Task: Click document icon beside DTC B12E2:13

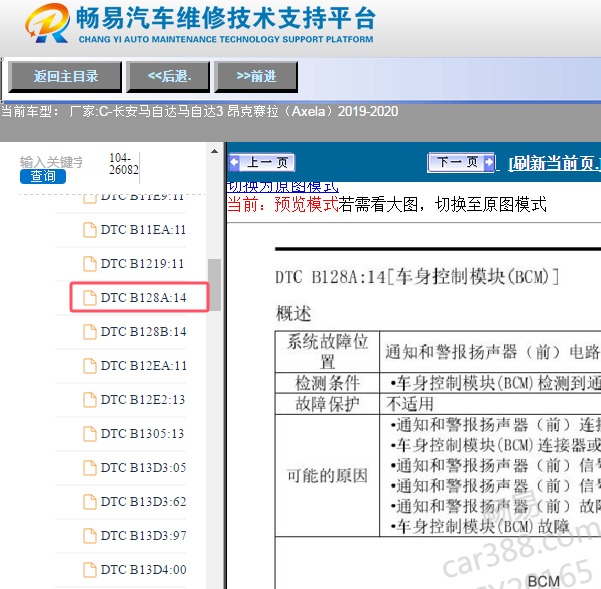Action: coord(90,400)
